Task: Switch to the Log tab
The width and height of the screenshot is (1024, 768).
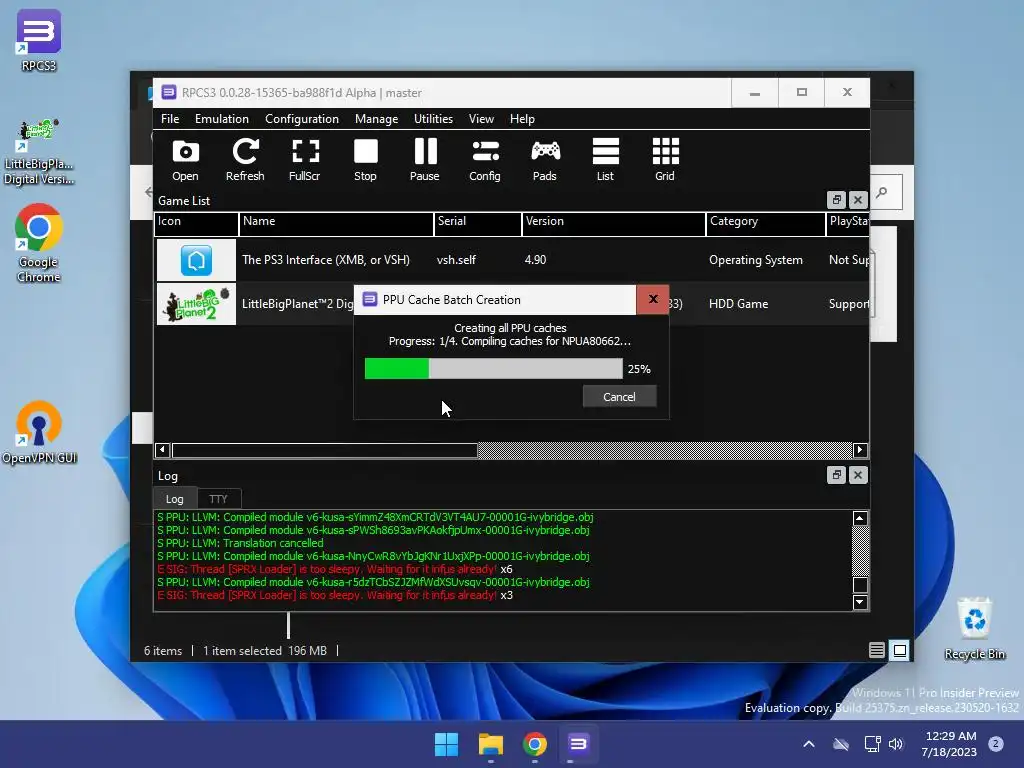Action: tap(174, 499)
